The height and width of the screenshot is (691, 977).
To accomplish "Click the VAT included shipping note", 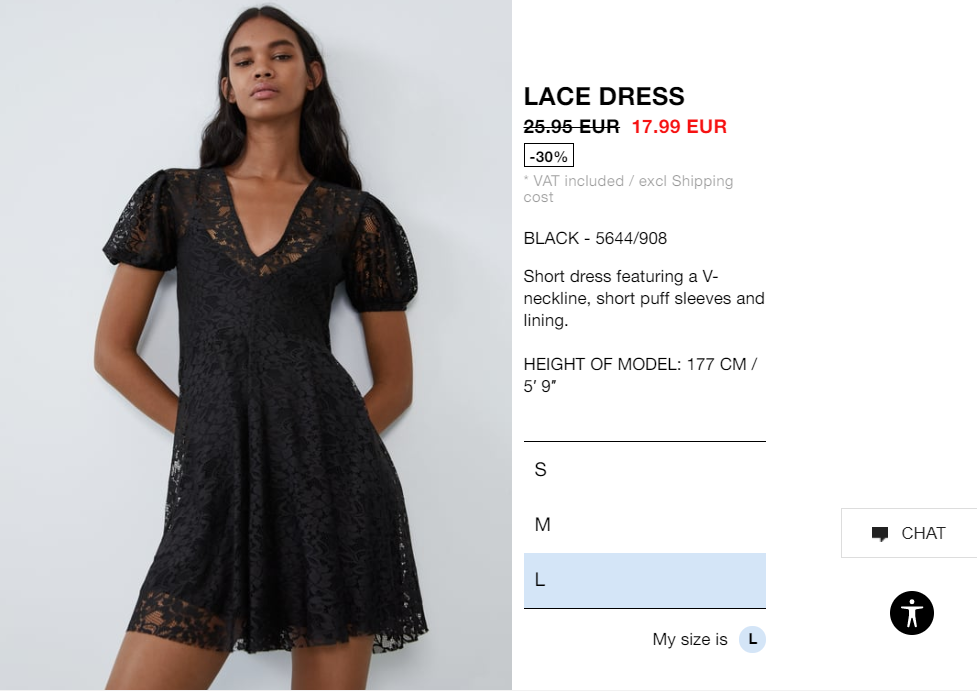I will pyautogui.click(x=628, y=189).
